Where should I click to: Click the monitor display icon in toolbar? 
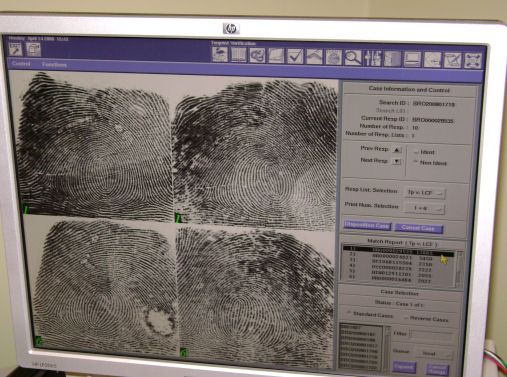pos(412,59)
